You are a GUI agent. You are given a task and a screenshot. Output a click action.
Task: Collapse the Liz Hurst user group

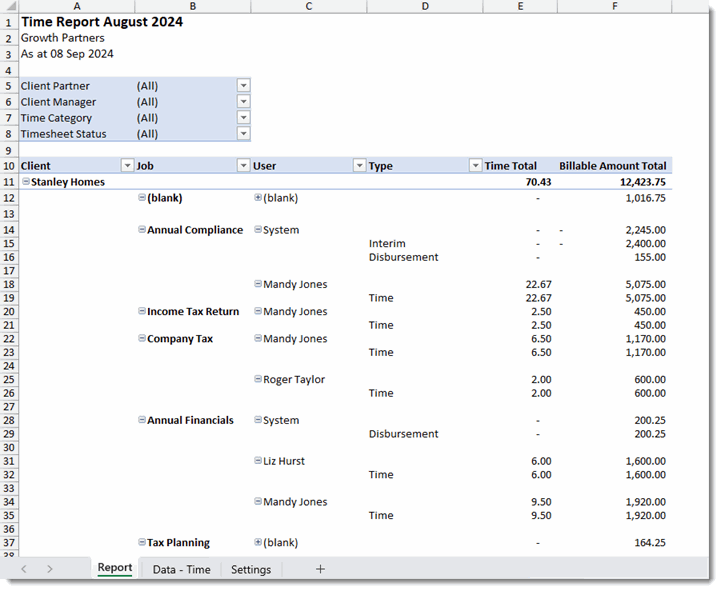coord(258,461)
